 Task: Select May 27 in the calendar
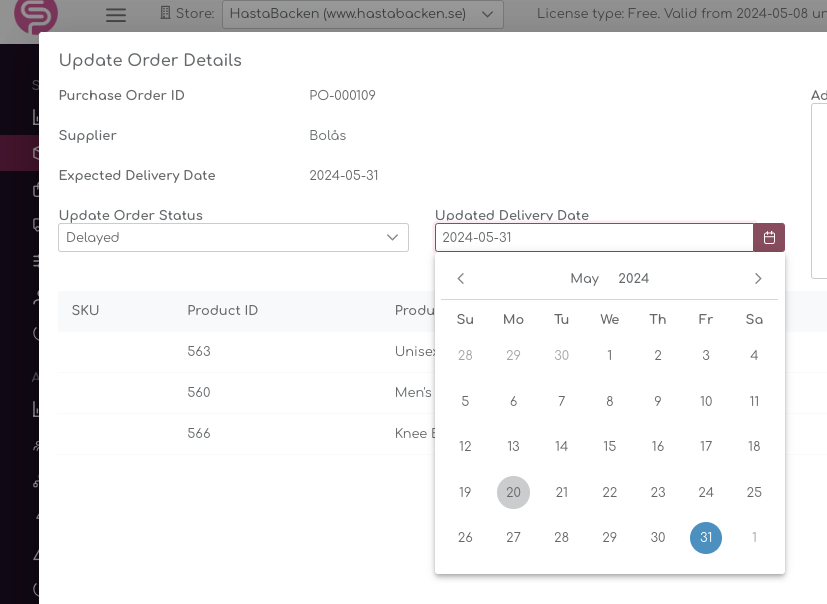click(x=513, y=538)
